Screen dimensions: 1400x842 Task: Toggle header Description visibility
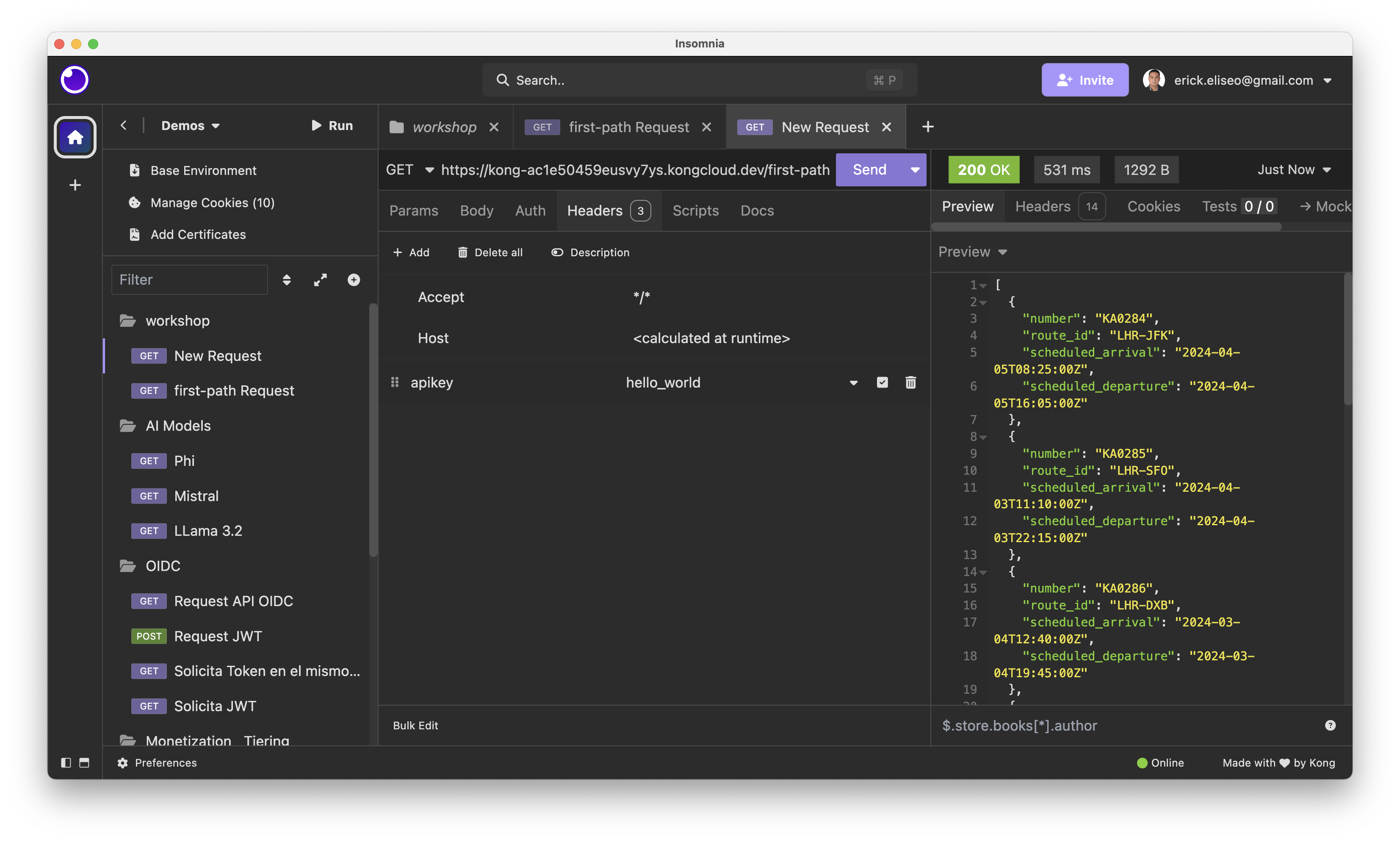(590, 252)
